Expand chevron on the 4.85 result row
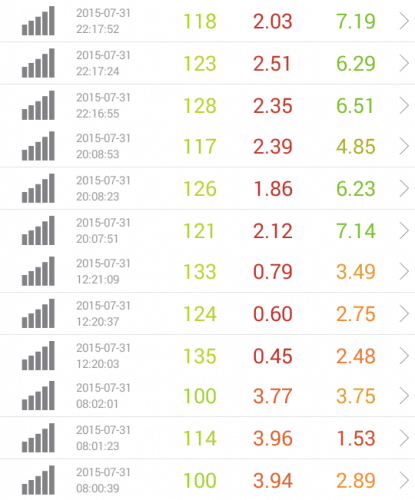 pyautogui.click(x=404, y=146)
